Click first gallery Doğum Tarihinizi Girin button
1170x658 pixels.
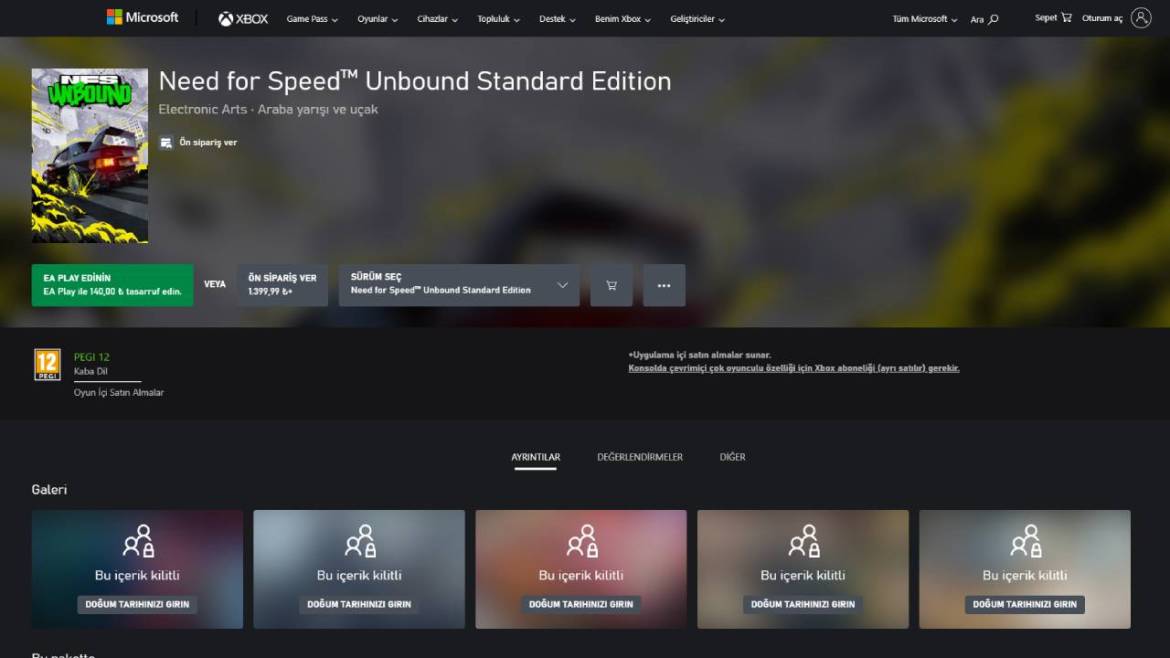137,604
